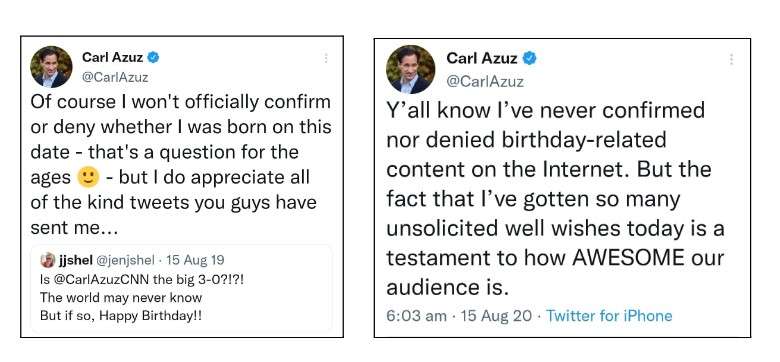
Task: Open the @CarlAzuz handle in right tweet
Action: (x=485, y=81)
